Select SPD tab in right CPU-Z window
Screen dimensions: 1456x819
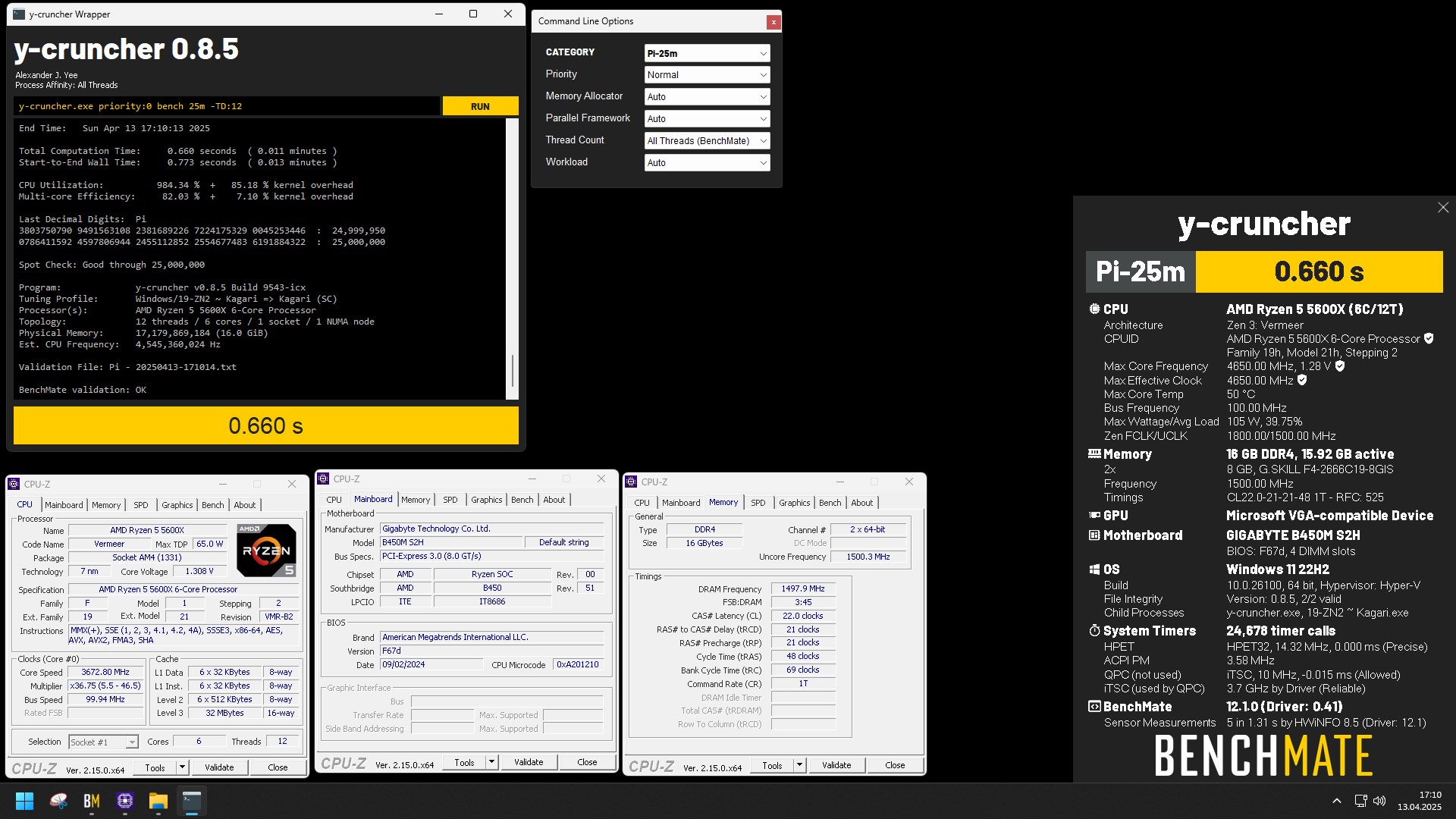point(758,503)
